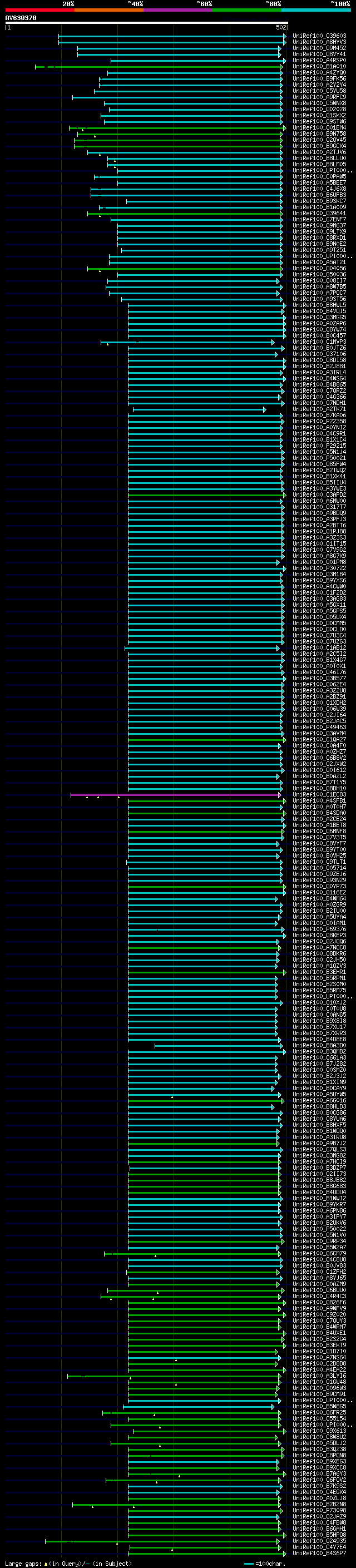356x1568 pixels.
Task: Select hit label UniRef100_C4Y7E4
Action: click(x=319, y=1547)
